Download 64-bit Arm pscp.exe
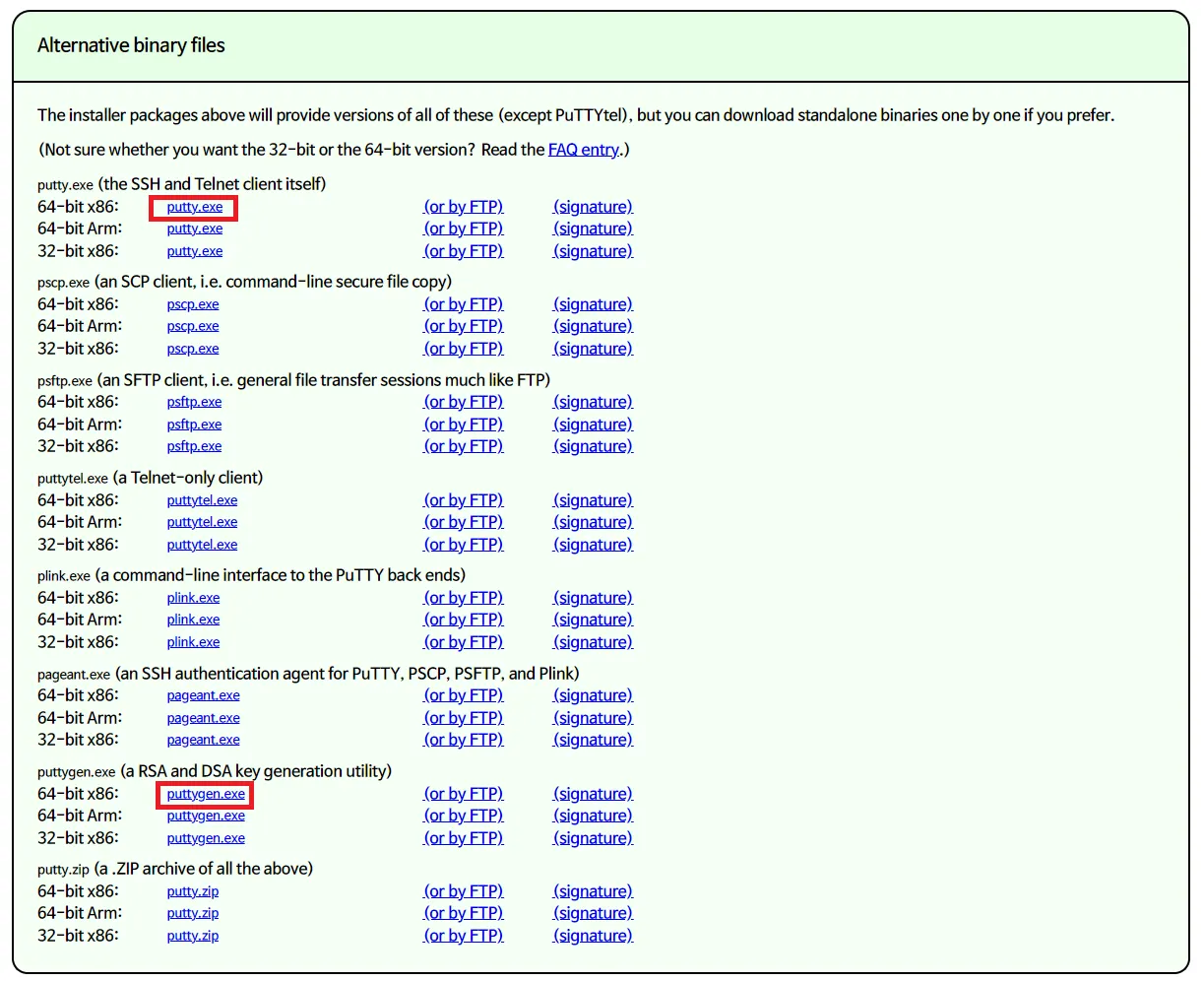 coord(193,326)
